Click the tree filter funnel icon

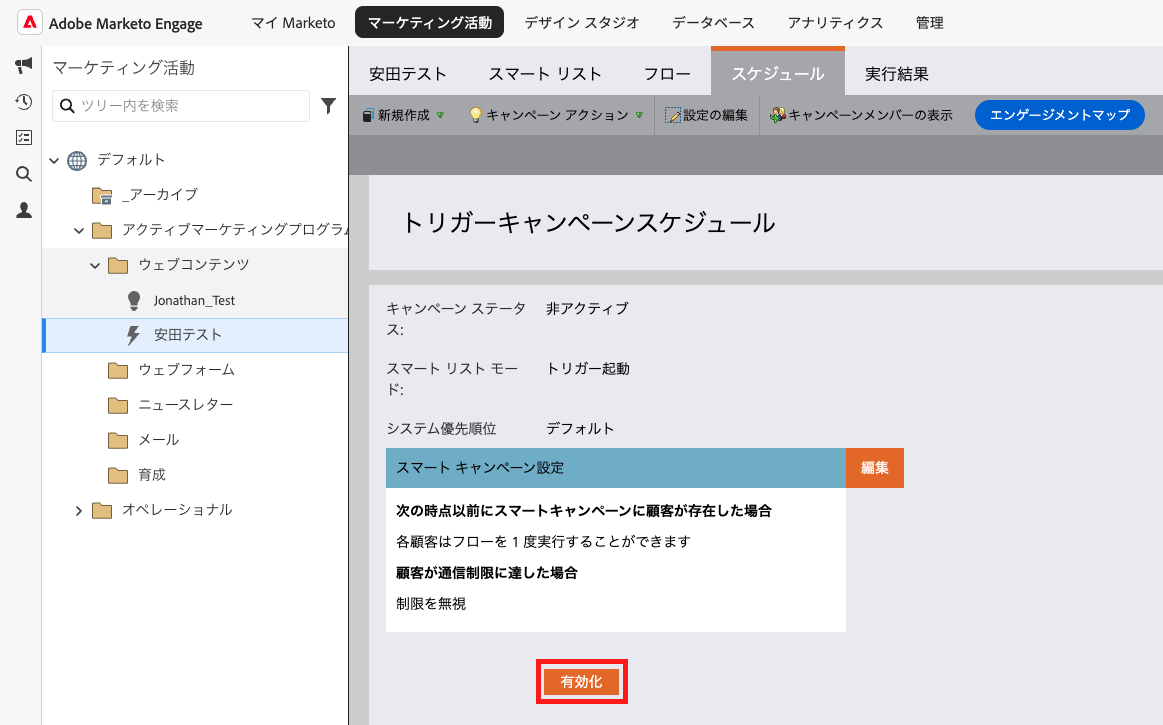tap(328, 106)
